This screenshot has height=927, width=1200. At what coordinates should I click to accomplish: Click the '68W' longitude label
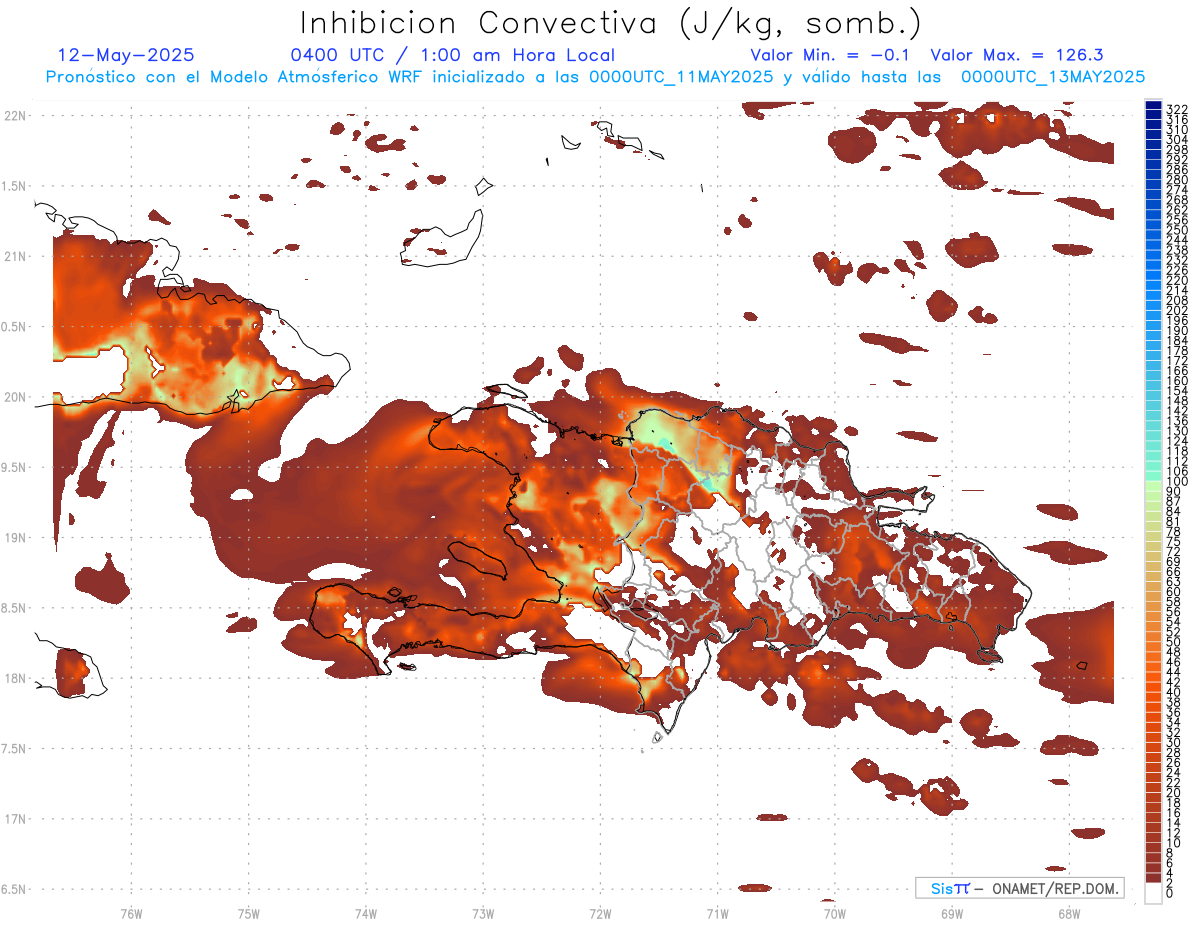coord(1069,913)
